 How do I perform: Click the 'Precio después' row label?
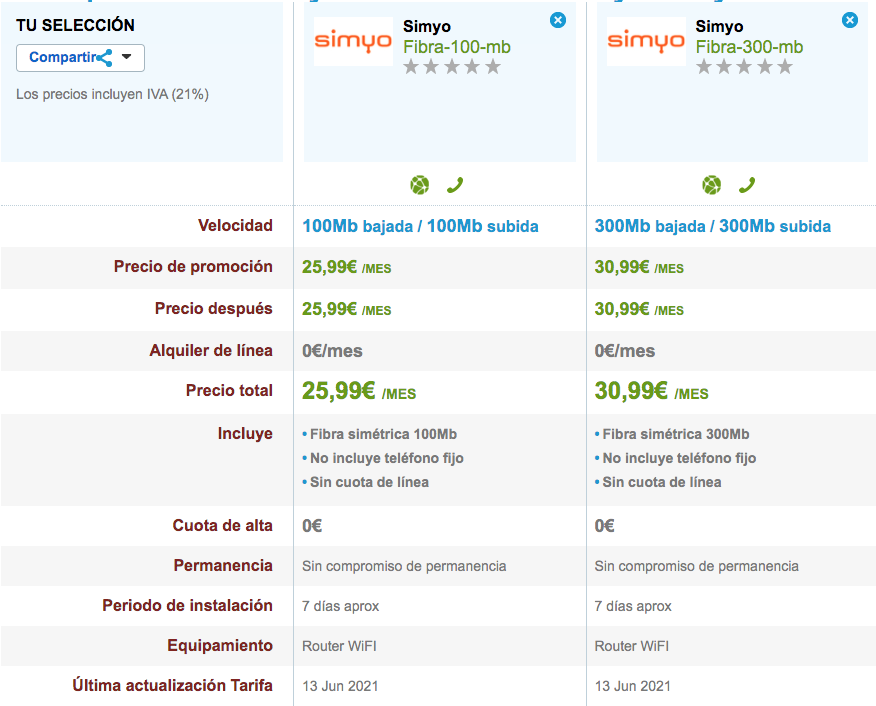tap(213, 308)
